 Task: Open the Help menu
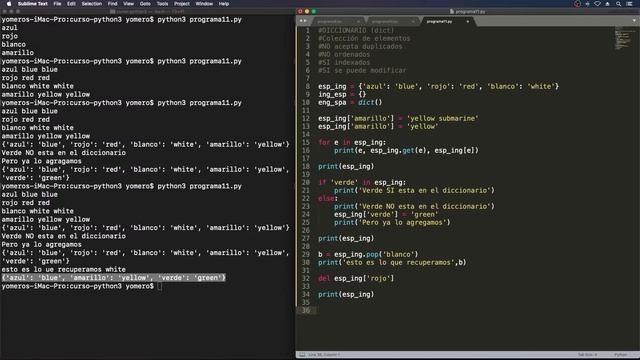(x=224, y=4)
